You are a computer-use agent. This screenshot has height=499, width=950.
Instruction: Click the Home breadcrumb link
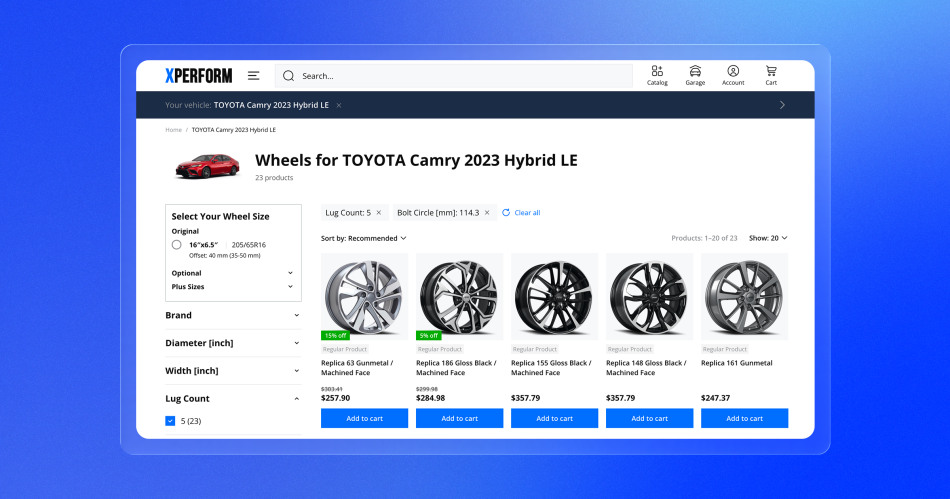click(174, 130)
